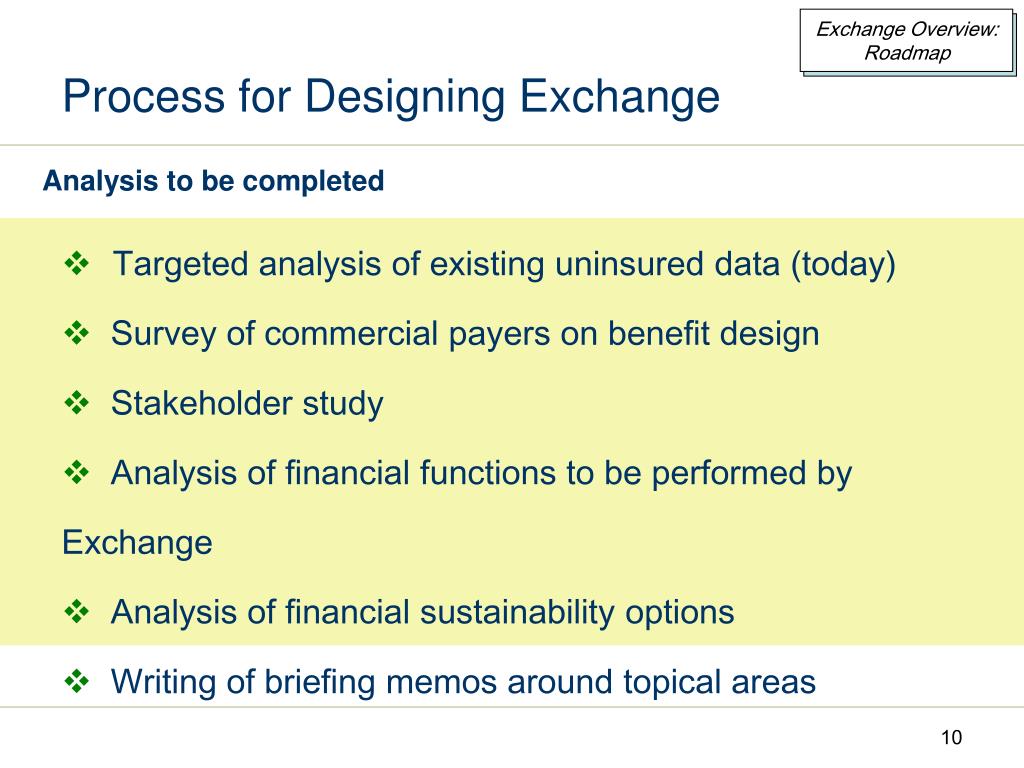Click the slide title Process for Designing Exchange
Image resolution: width=1024 pixels, height=768 pixels.
click(x=391, y=97)
